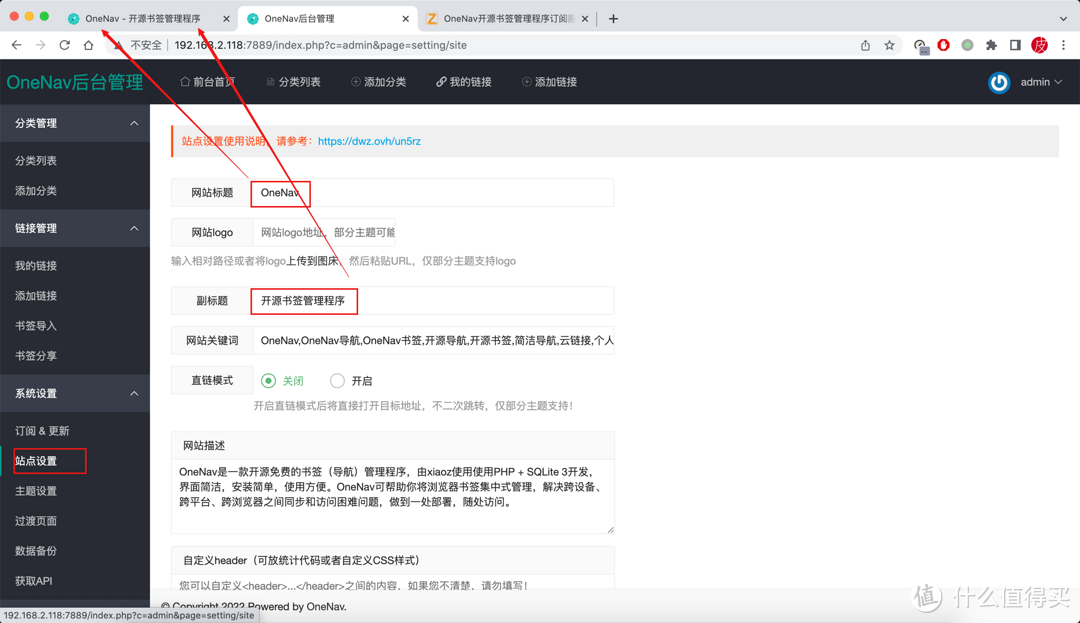Screen dimensions: 1080x623
Task: Click the plus icon before 添加分类
Action: [x=354, y=82]
